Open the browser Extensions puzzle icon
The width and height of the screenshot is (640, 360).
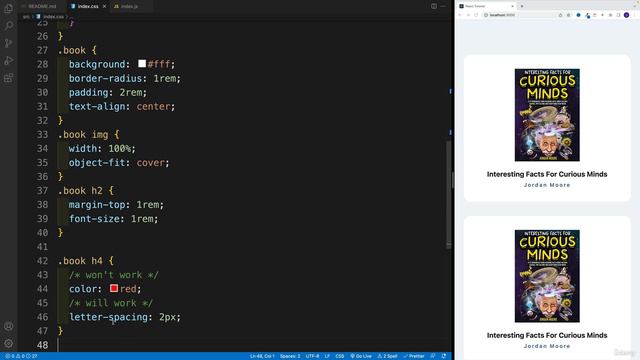(611, 15)
